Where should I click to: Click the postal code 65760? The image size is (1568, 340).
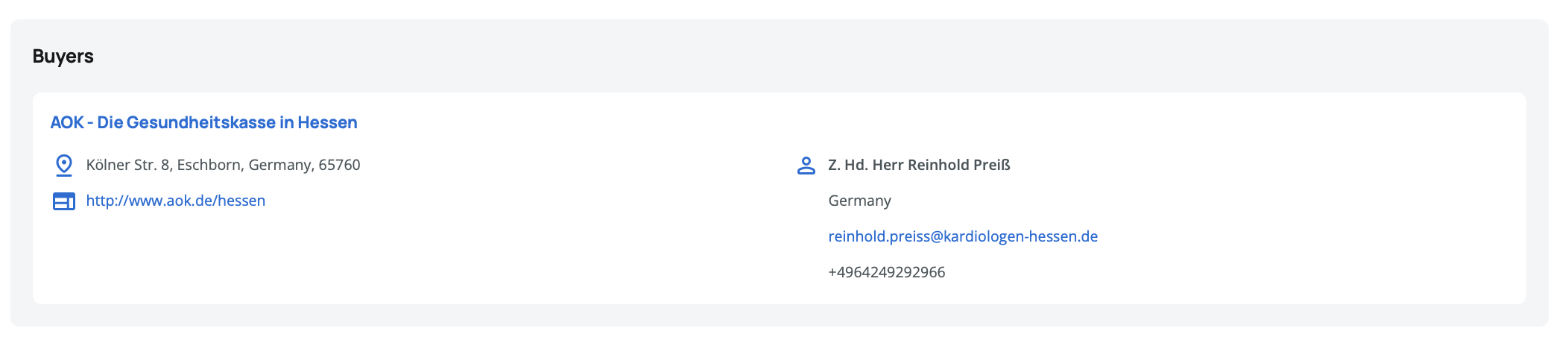coord(339,165)
